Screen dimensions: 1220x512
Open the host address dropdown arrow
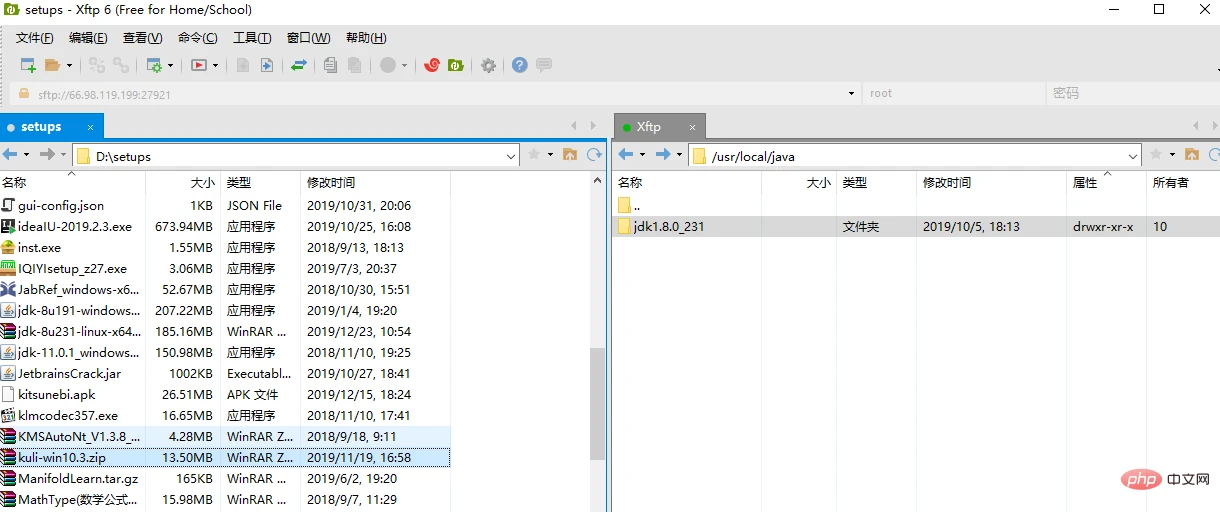tap(851, 94)
